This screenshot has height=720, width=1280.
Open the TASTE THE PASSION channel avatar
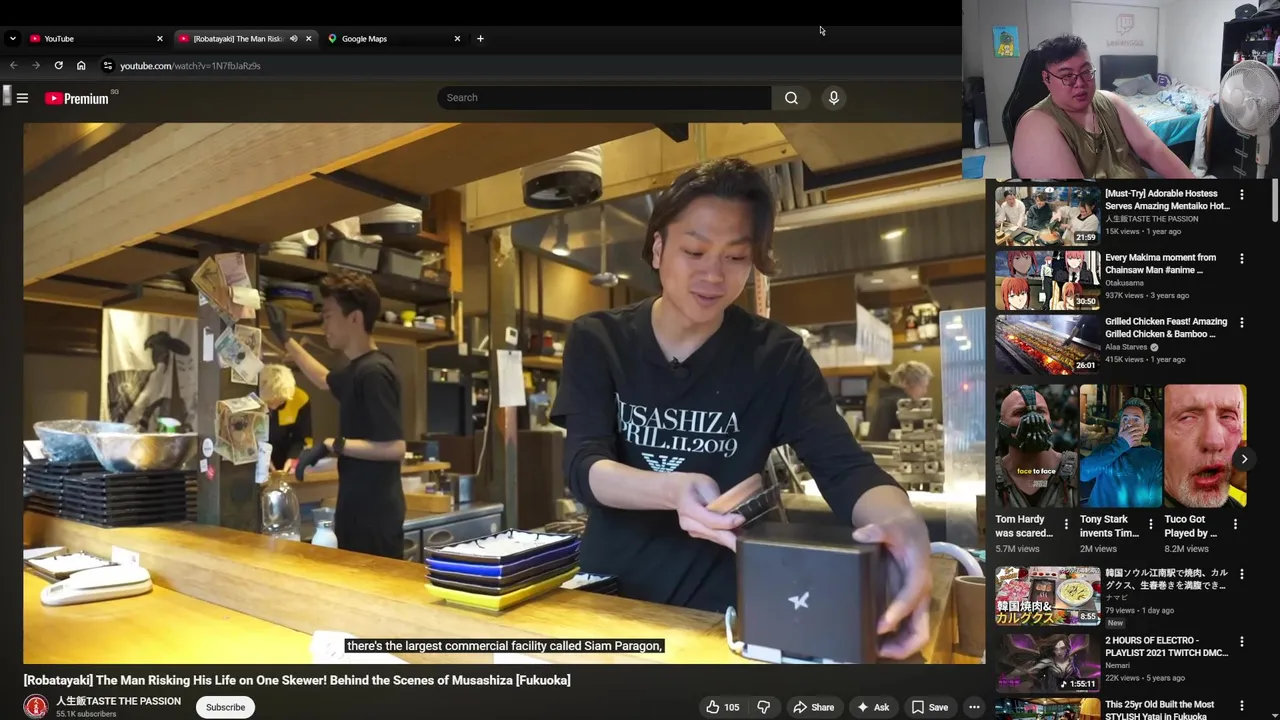point(36,707)
